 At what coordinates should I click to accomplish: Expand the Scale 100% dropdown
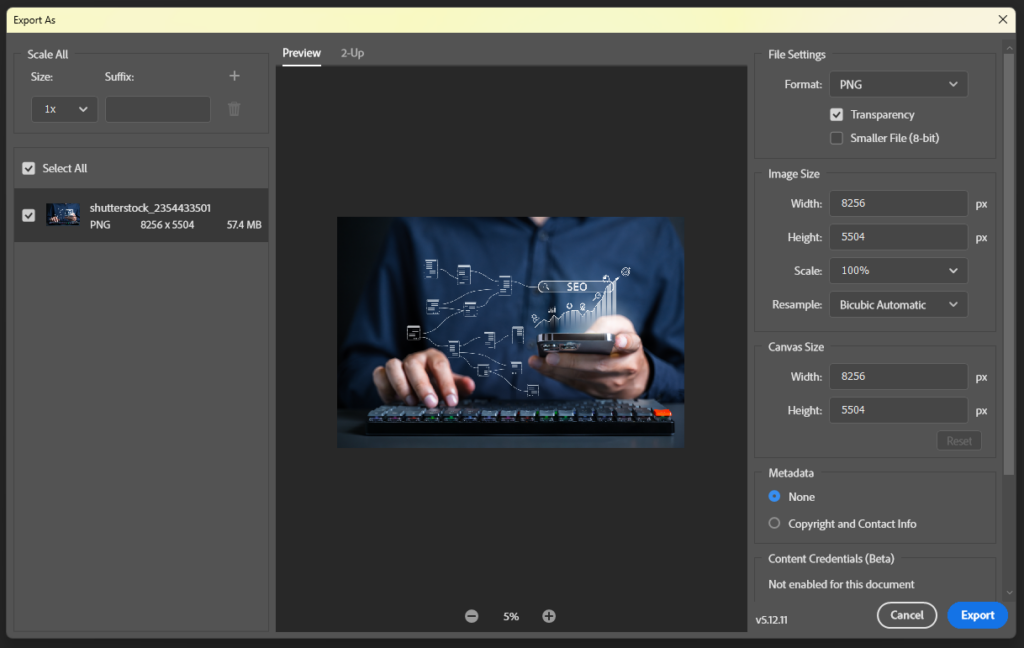[x=898, y=270]
